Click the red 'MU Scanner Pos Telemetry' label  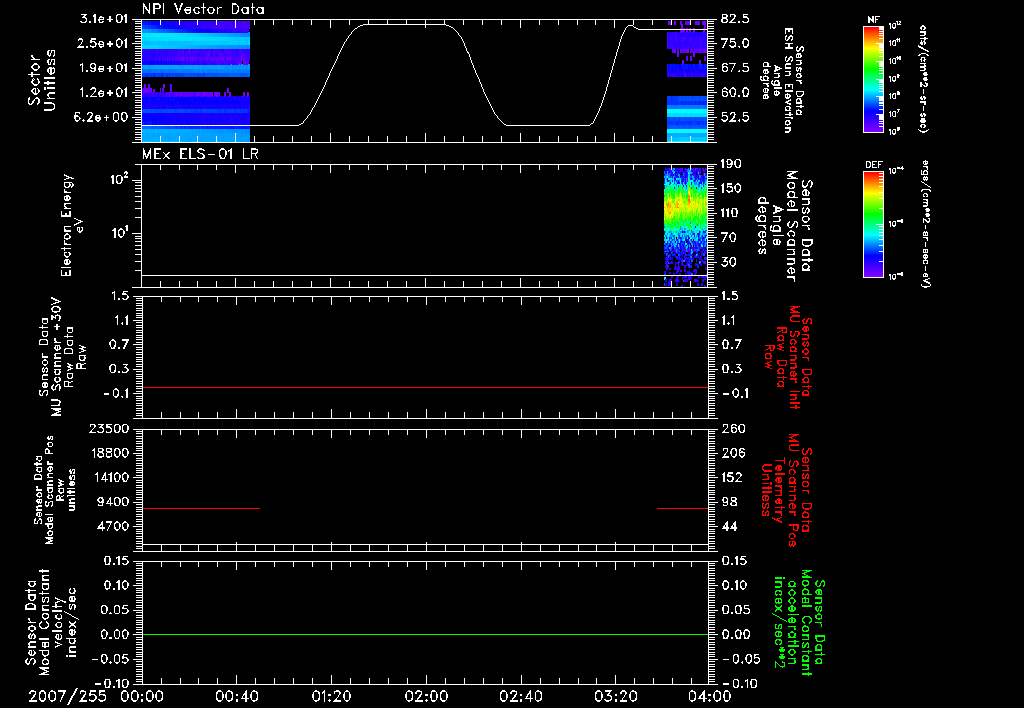coord(787,490)
